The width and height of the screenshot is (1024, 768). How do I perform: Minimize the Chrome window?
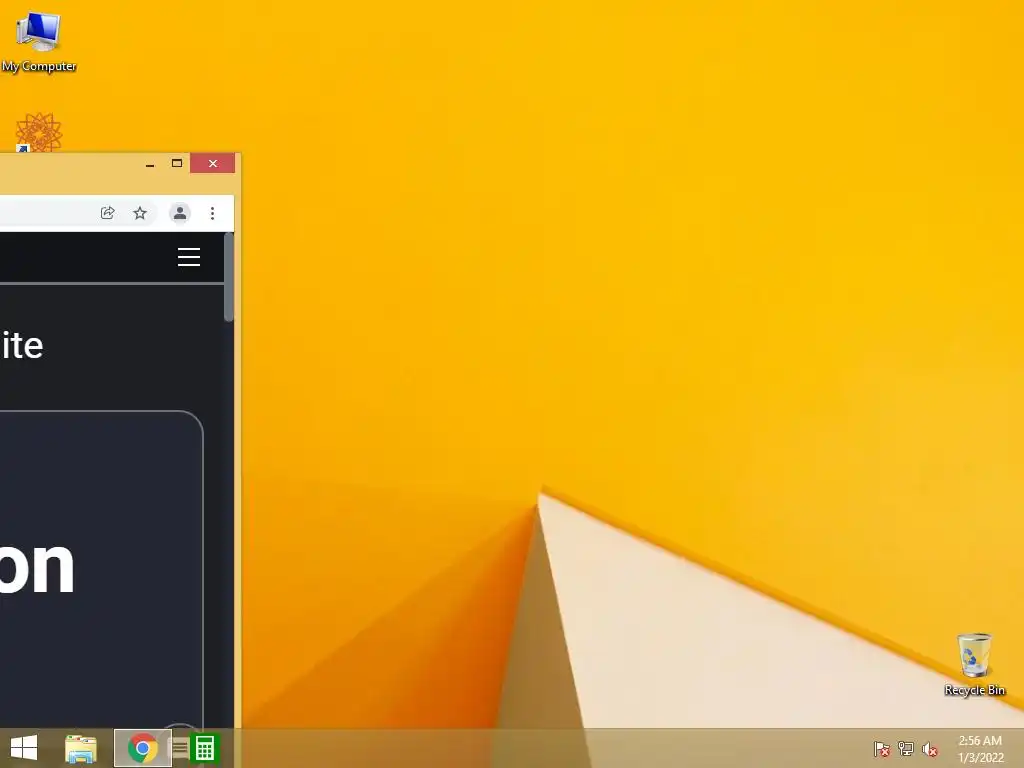pos(150,164)
